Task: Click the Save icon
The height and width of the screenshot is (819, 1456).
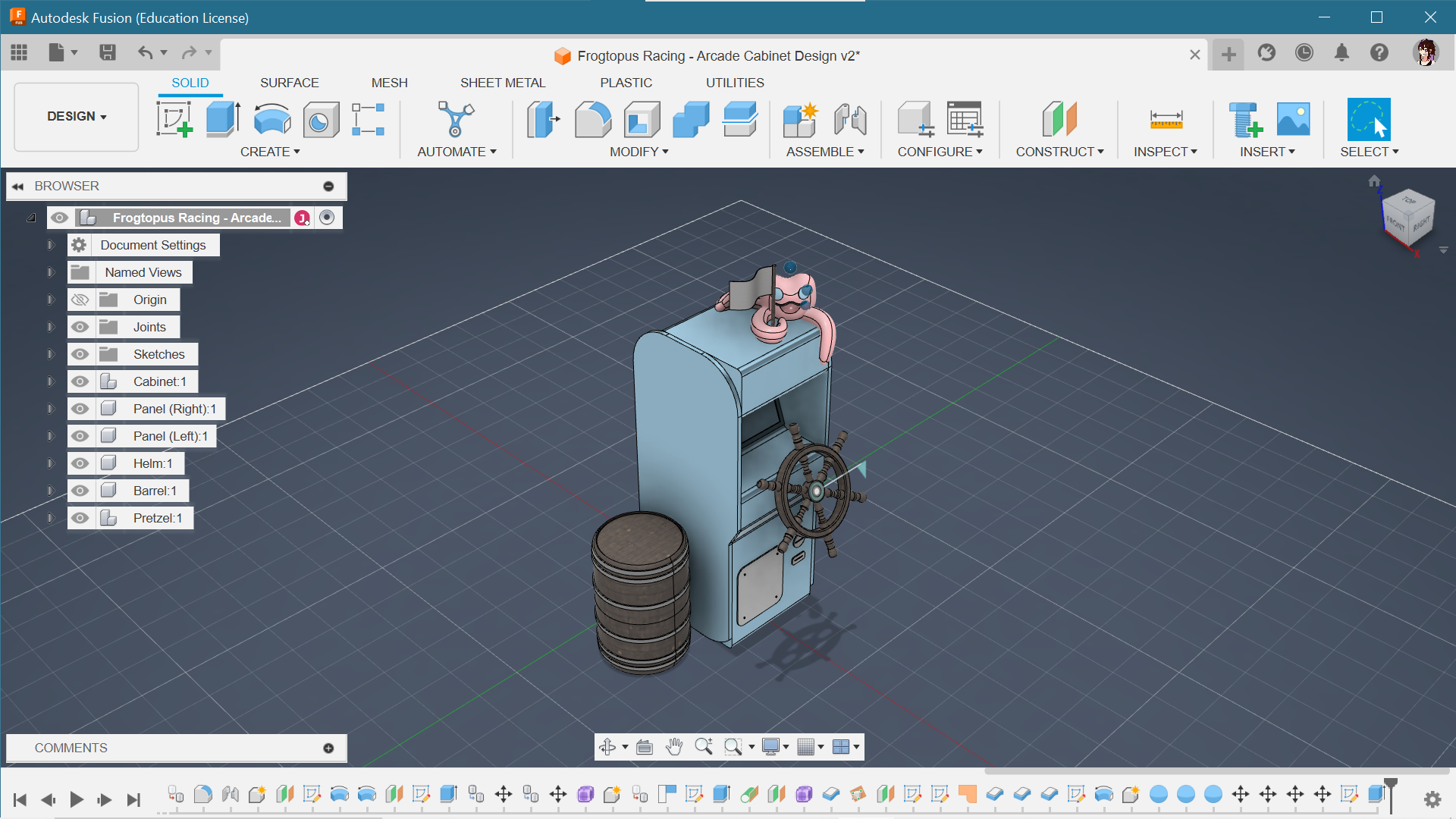Action: click(x=107, y=52)
